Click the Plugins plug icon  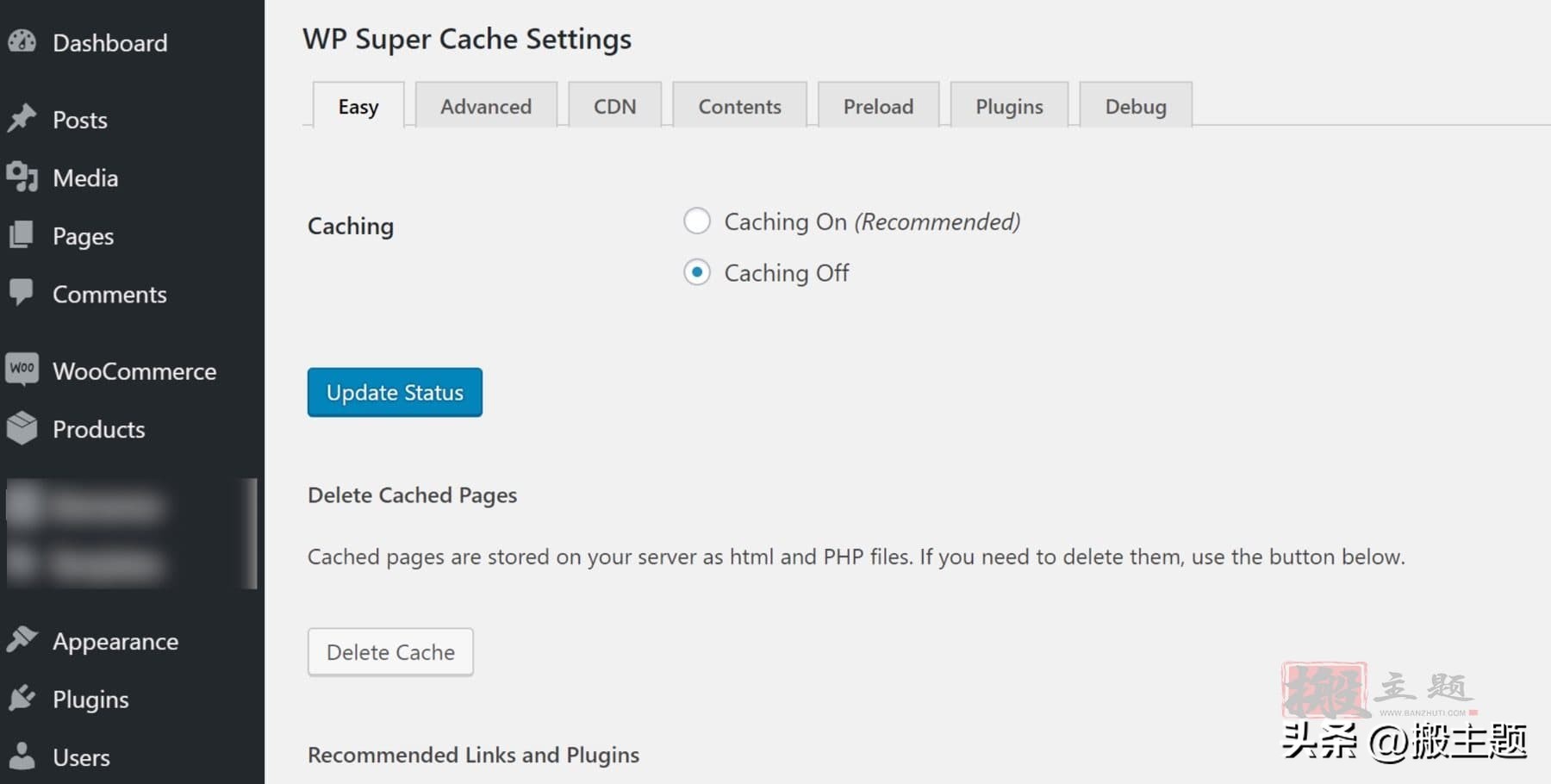point(22,698)
